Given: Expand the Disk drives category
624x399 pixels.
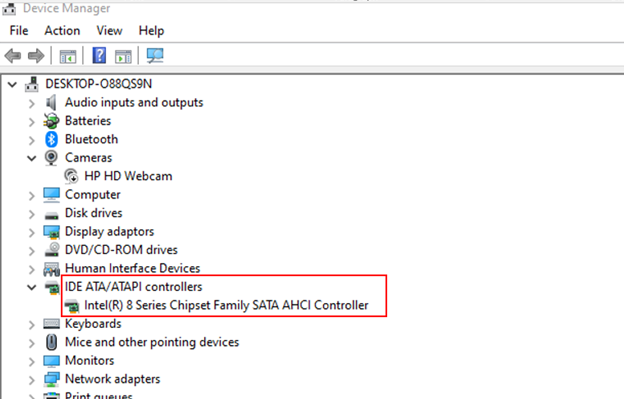Looking at the screenshot, I should [x=31, y=214].
